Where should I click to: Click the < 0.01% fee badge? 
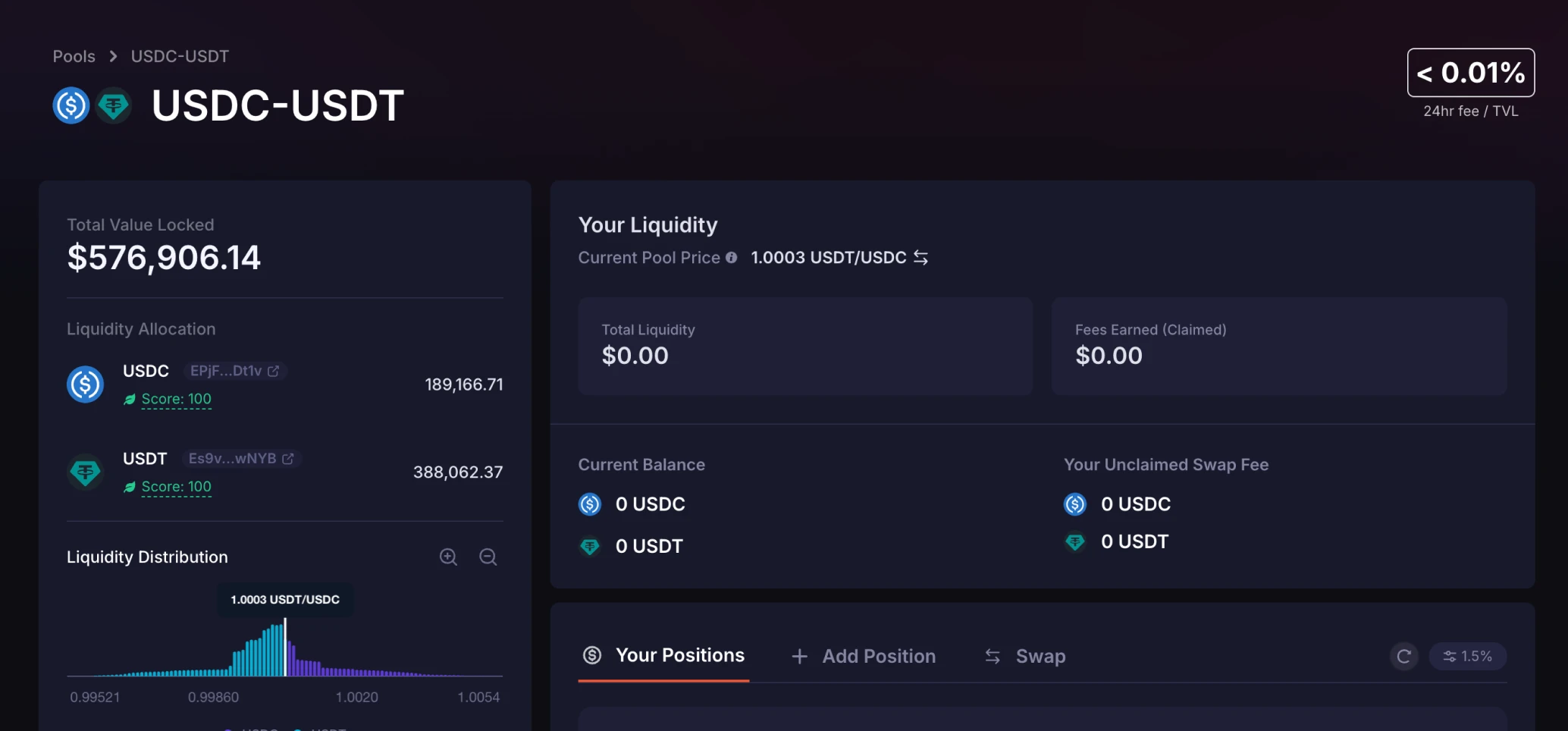(1470, 73)
